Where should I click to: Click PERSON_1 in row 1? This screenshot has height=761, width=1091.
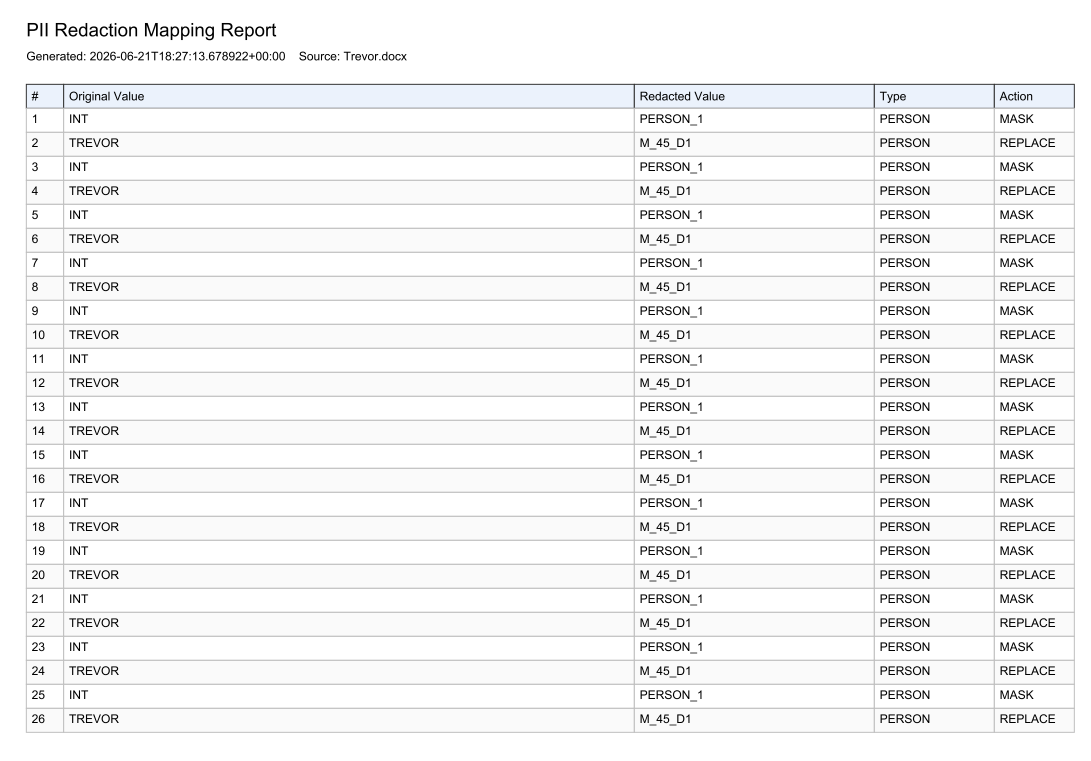pyautogui.click(x=671, y=119)
